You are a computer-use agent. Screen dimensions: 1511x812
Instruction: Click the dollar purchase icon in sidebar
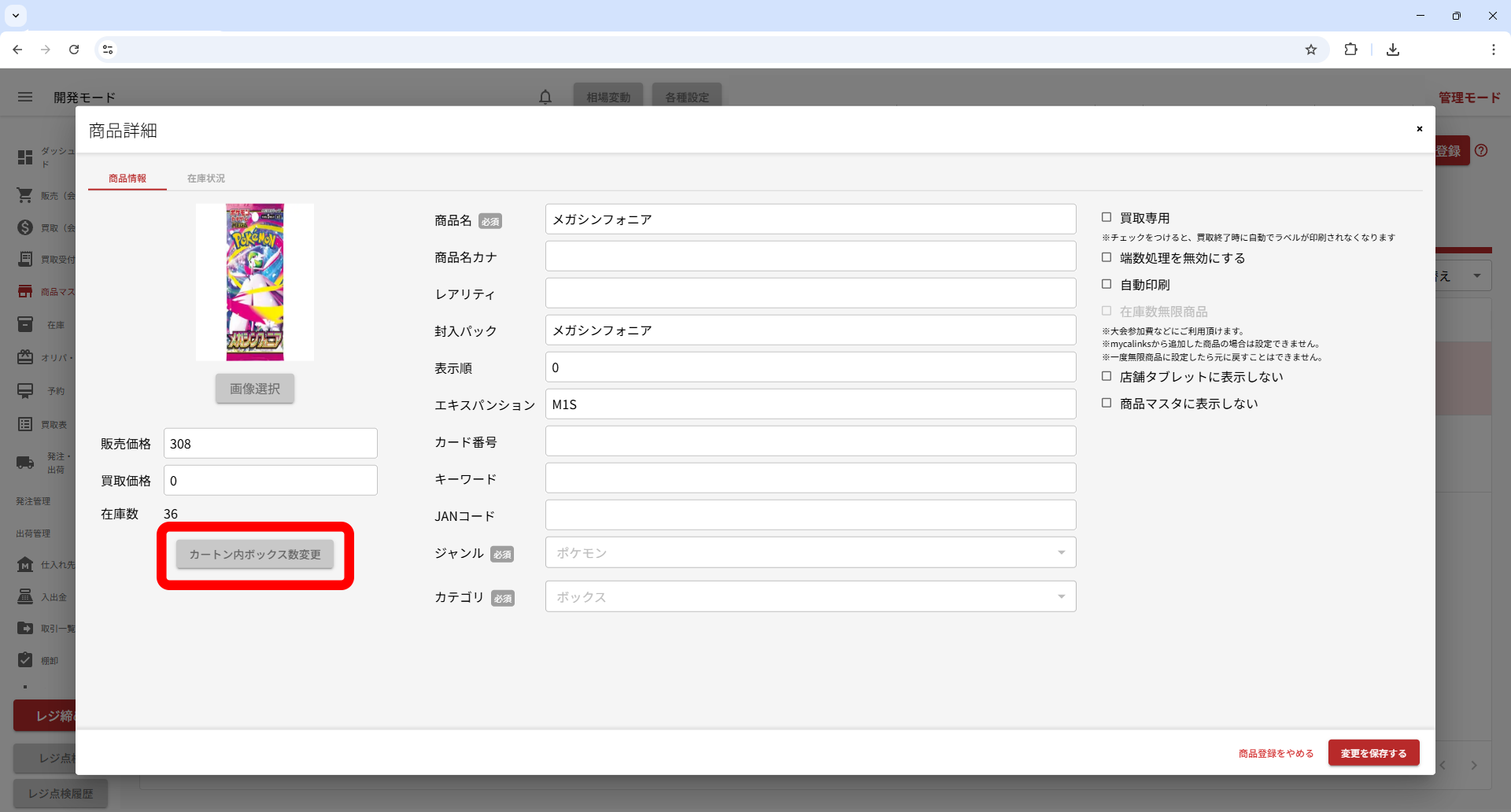25,227
